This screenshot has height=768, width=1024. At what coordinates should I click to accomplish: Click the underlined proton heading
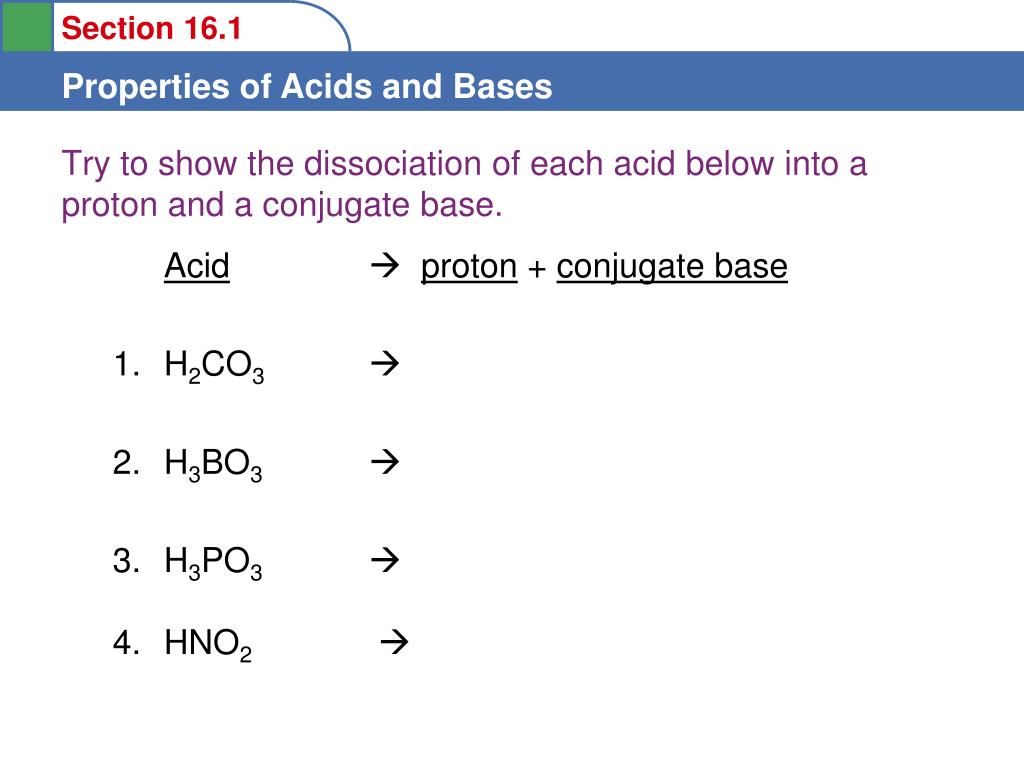coord(469,268)
